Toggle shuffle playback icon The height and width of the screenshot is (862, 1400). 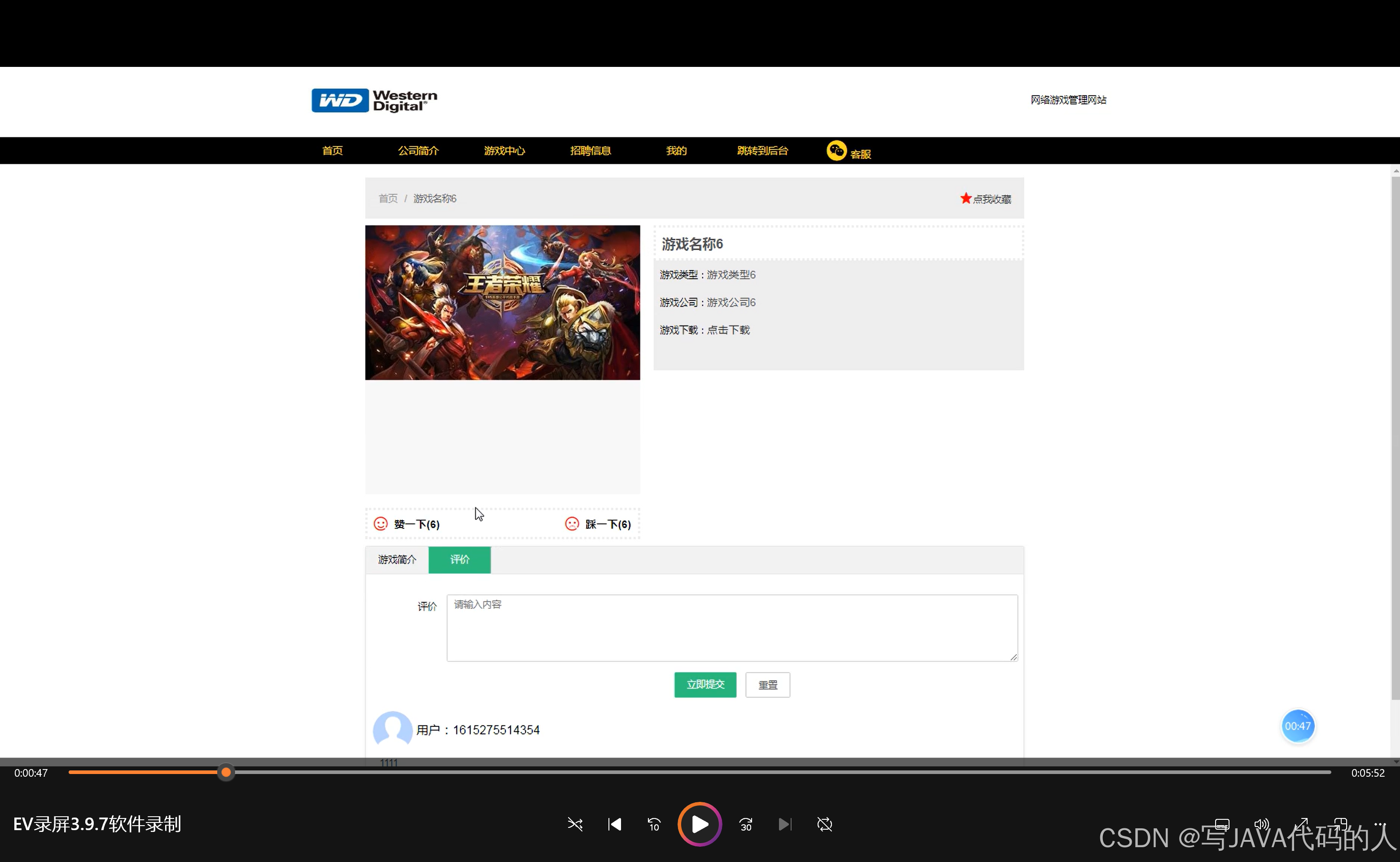[x=575, y=824]
